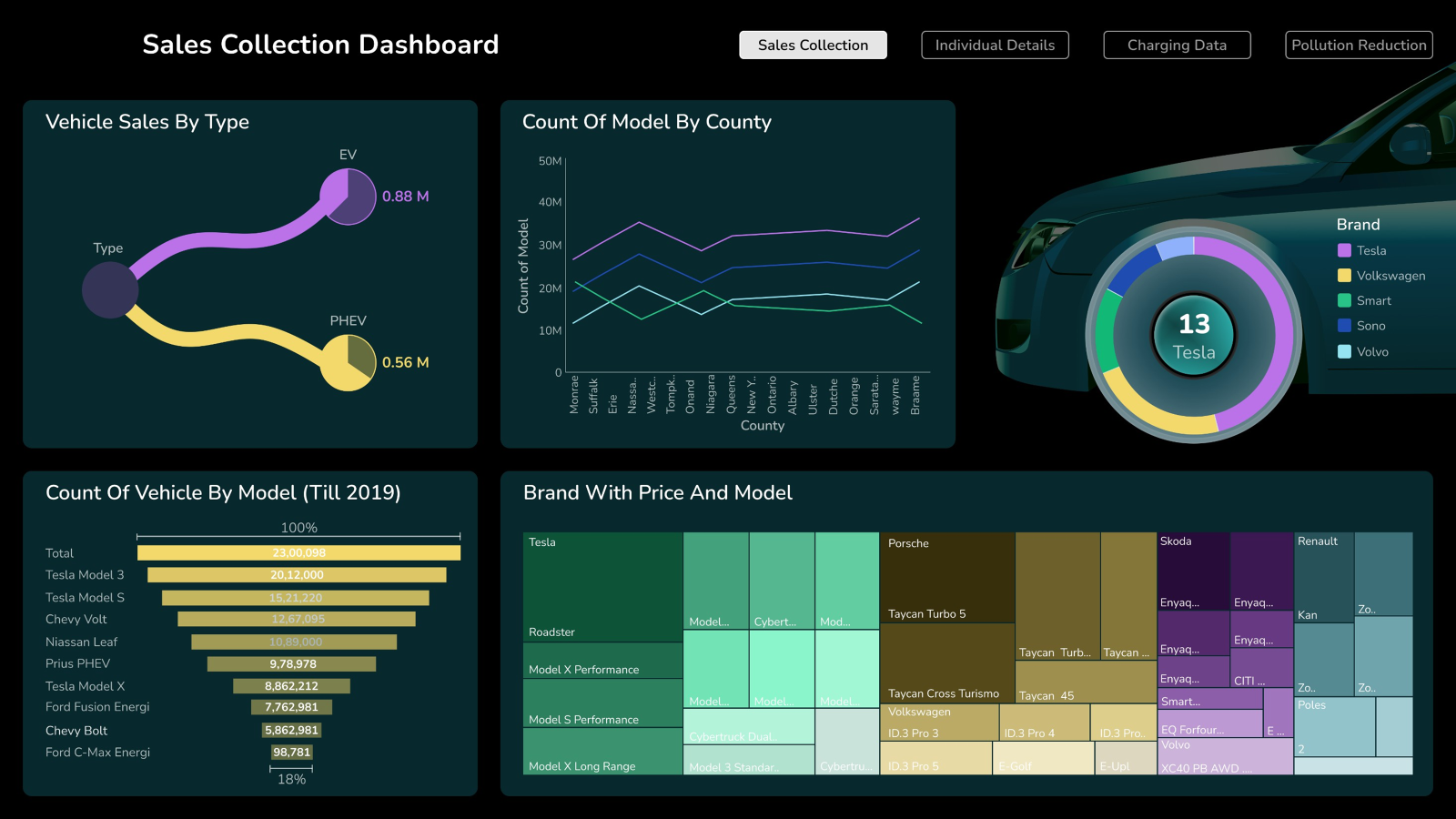Viewport: 1456px width, 819px height.
Task: Select the Tesla Model X bar 8,862,212
Action: point(291,686)
